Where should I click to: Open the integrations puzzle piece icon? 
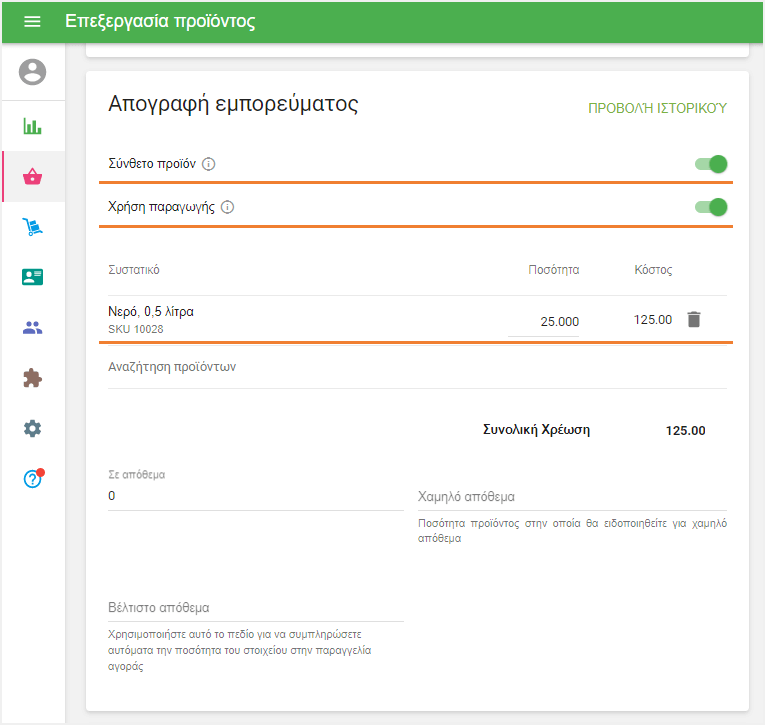33,378
